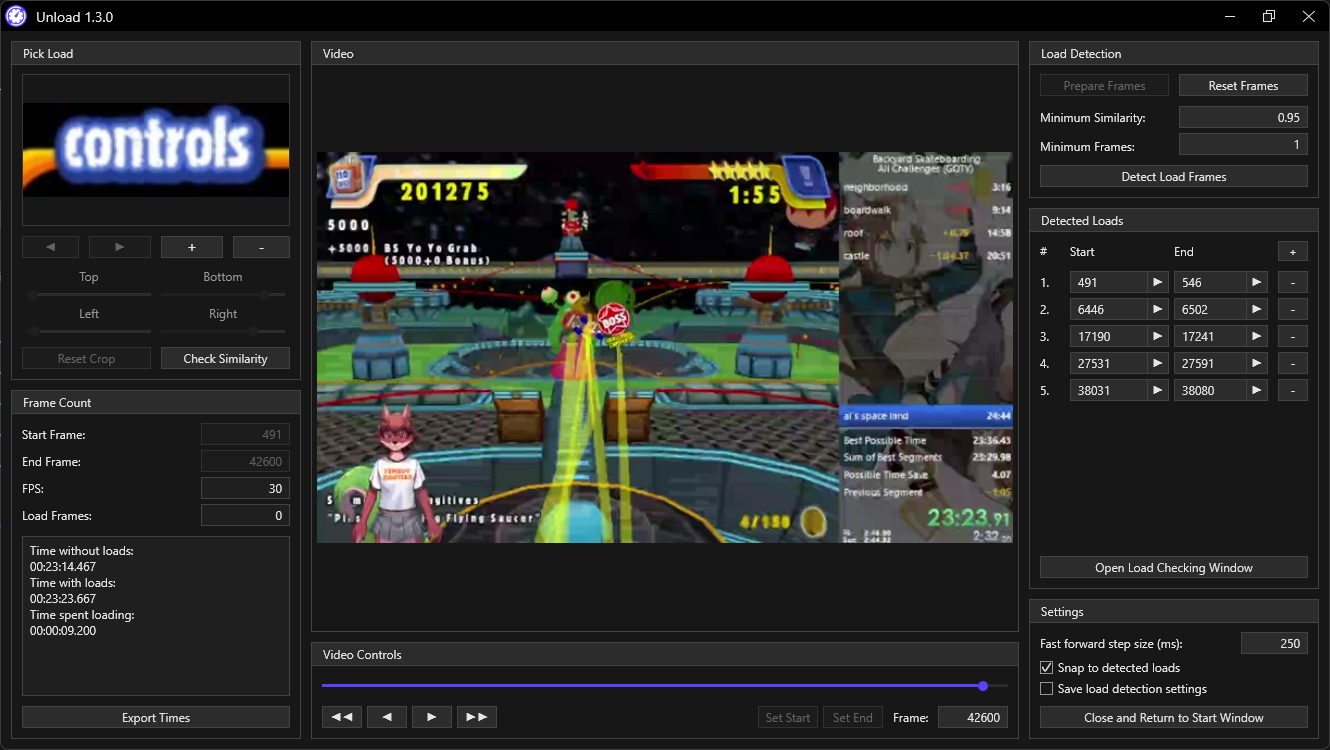Image resolution: width=1330 pixels, height=750 pixels.
Task: Delete detected load row 2
Action: pos(1293,310)
